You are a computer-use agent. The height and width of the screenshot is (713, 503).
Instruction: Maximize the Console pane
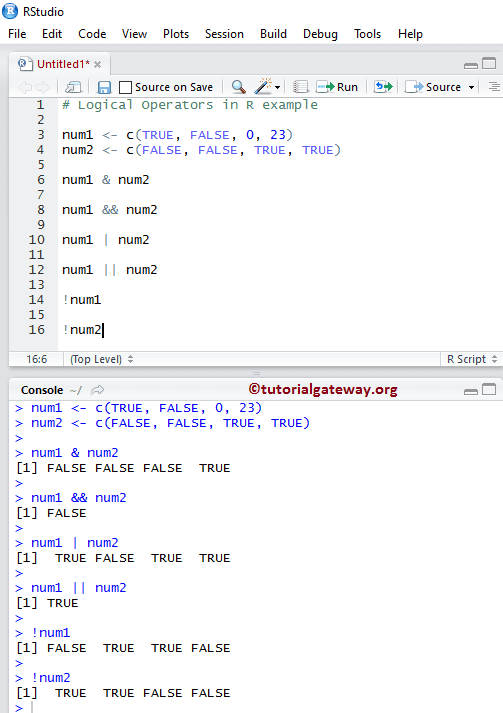489,389
